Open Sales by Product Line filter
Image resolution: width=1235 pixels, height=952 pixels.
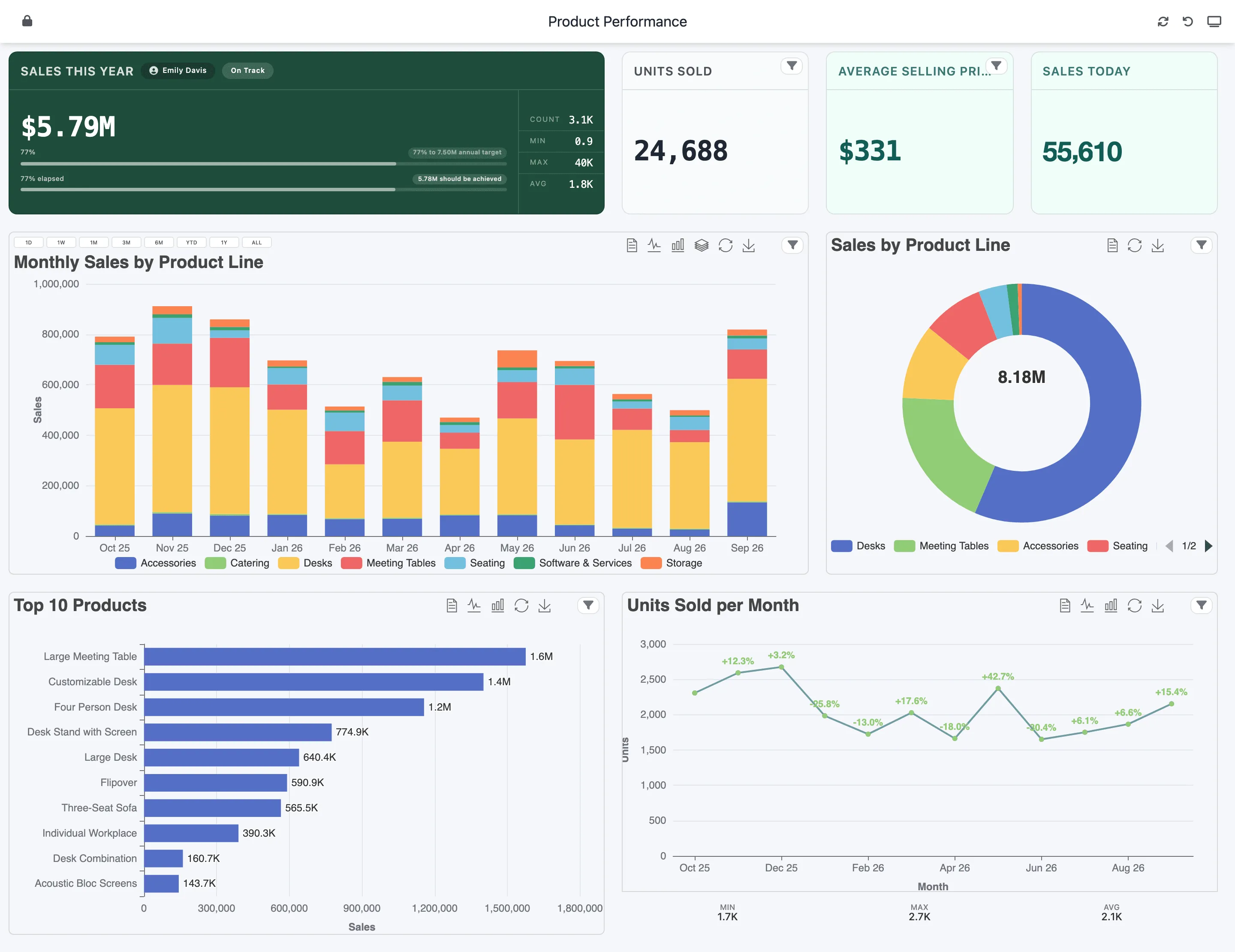coord(1202,245)
